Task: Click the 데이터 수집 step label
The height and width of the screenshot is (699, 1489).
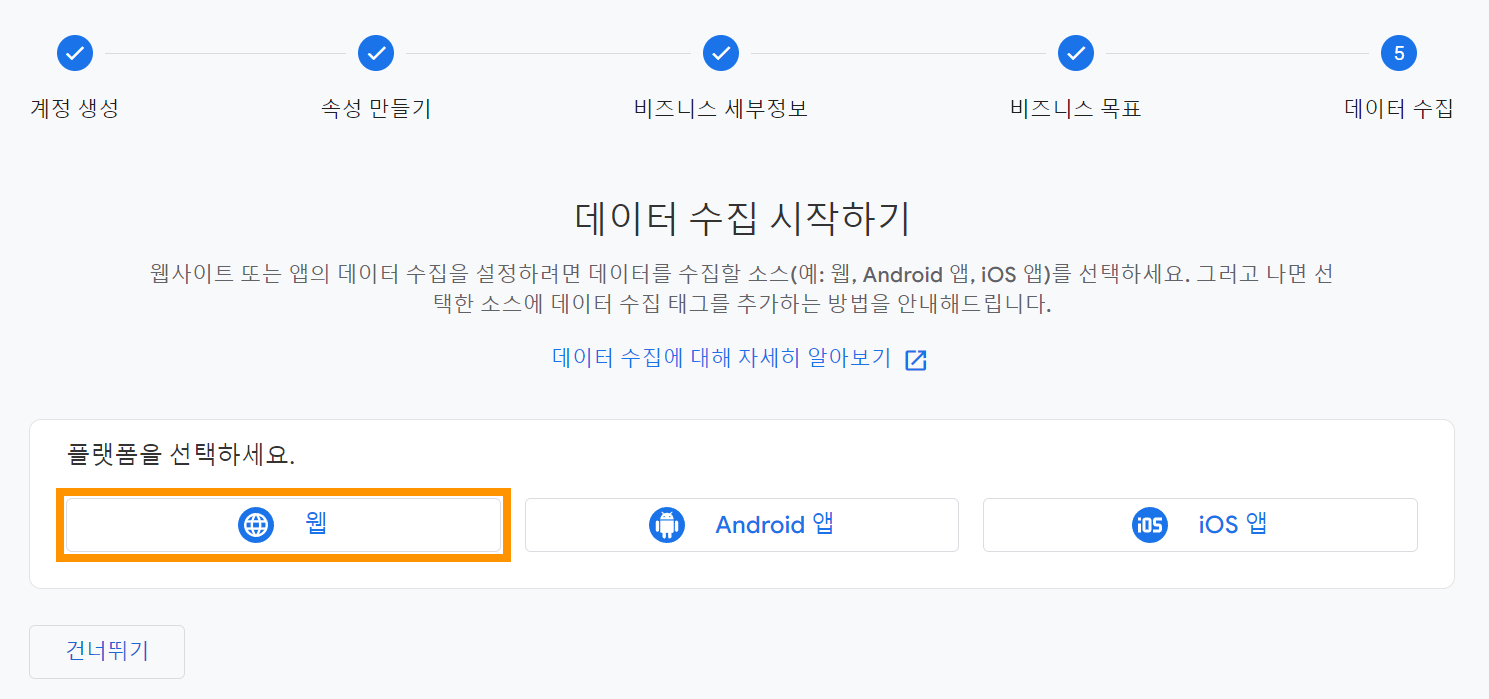Action: pos(1399,108)
